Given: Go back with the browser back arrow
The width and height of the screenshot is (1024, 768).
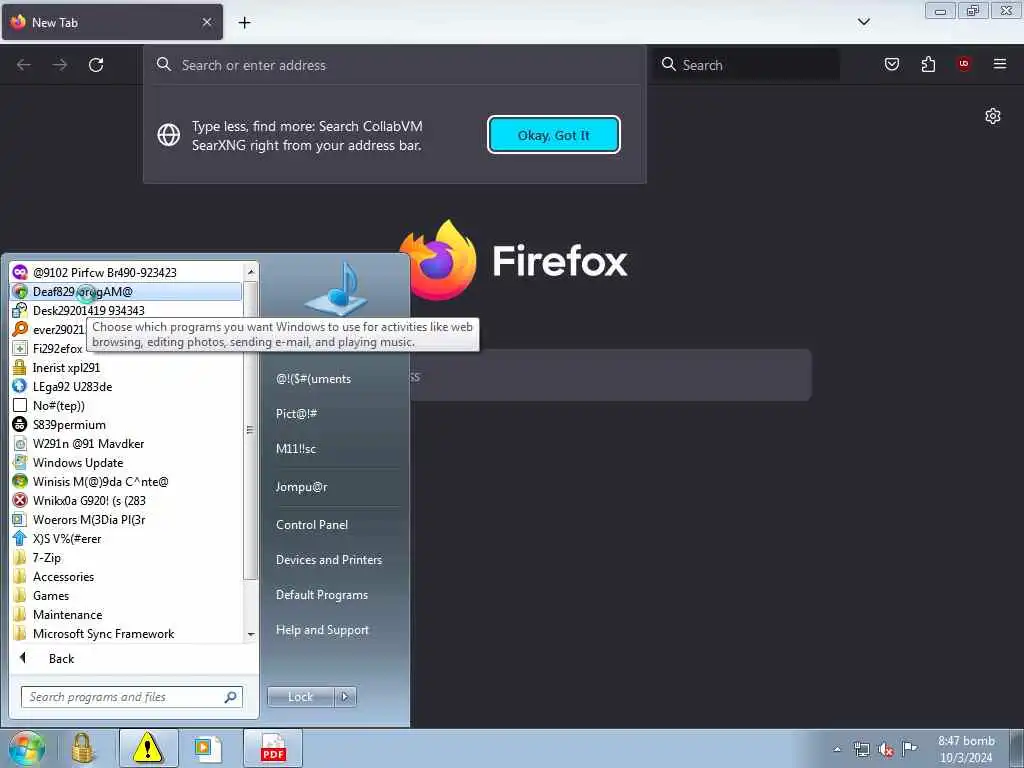Looking at the screenshot, I should tap(24, 65).
